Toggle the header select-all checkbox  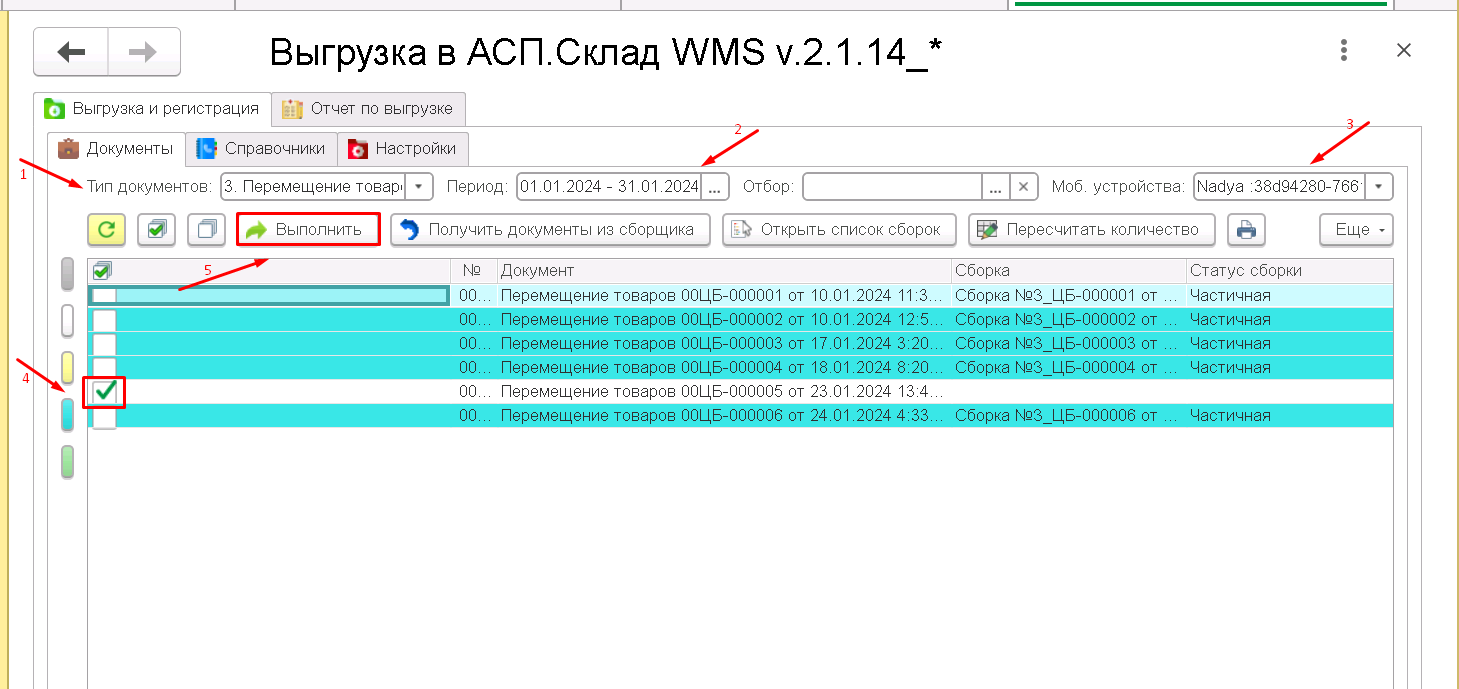pyautogui.click(x=102, y=271)
